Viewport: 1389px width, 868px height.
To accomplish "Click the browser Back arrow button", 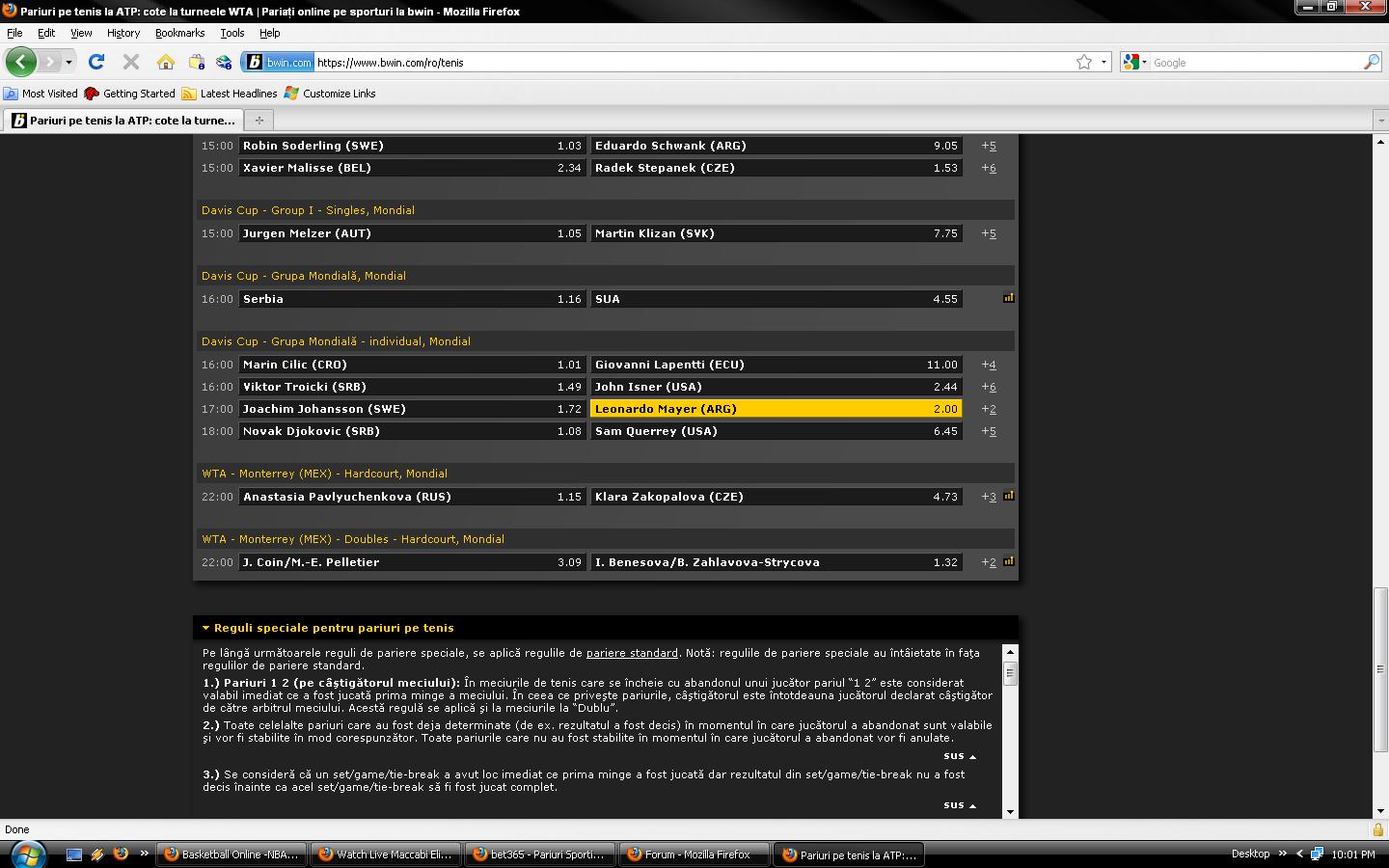I will (21, 62).
